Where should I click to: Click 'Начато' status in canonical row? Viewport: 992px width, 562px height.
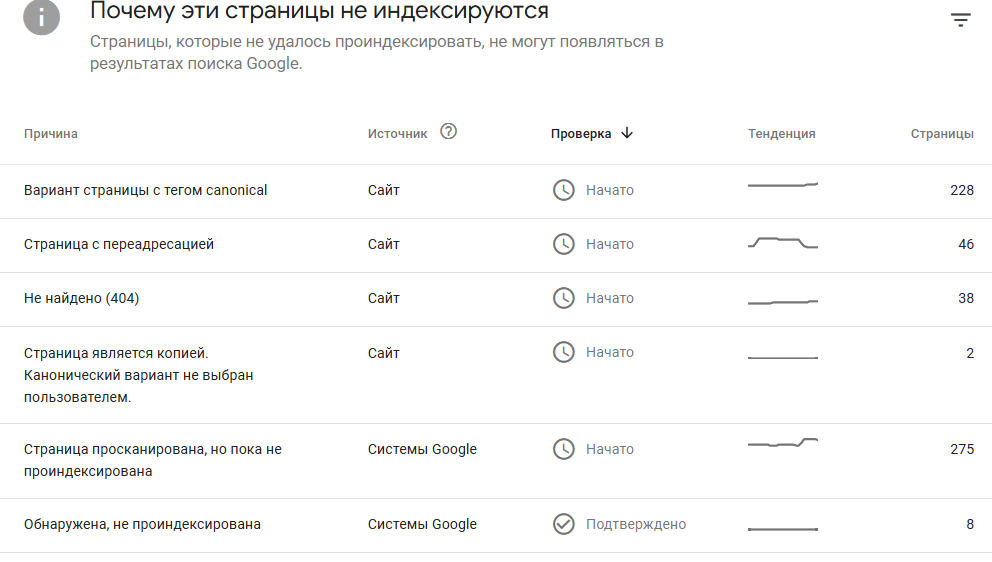(x=610, y=190)
